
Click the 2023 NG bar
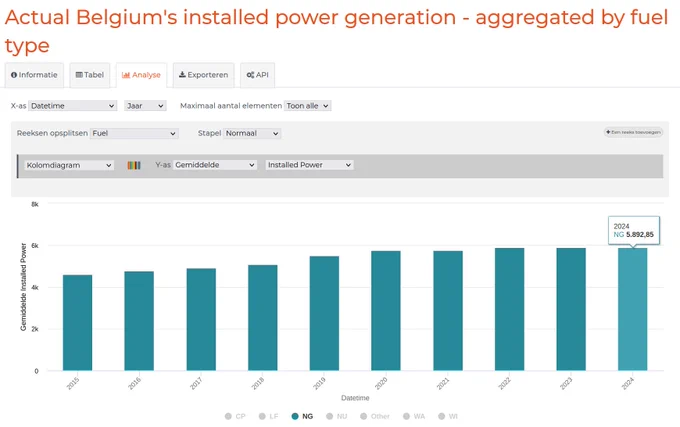[571, 310]
